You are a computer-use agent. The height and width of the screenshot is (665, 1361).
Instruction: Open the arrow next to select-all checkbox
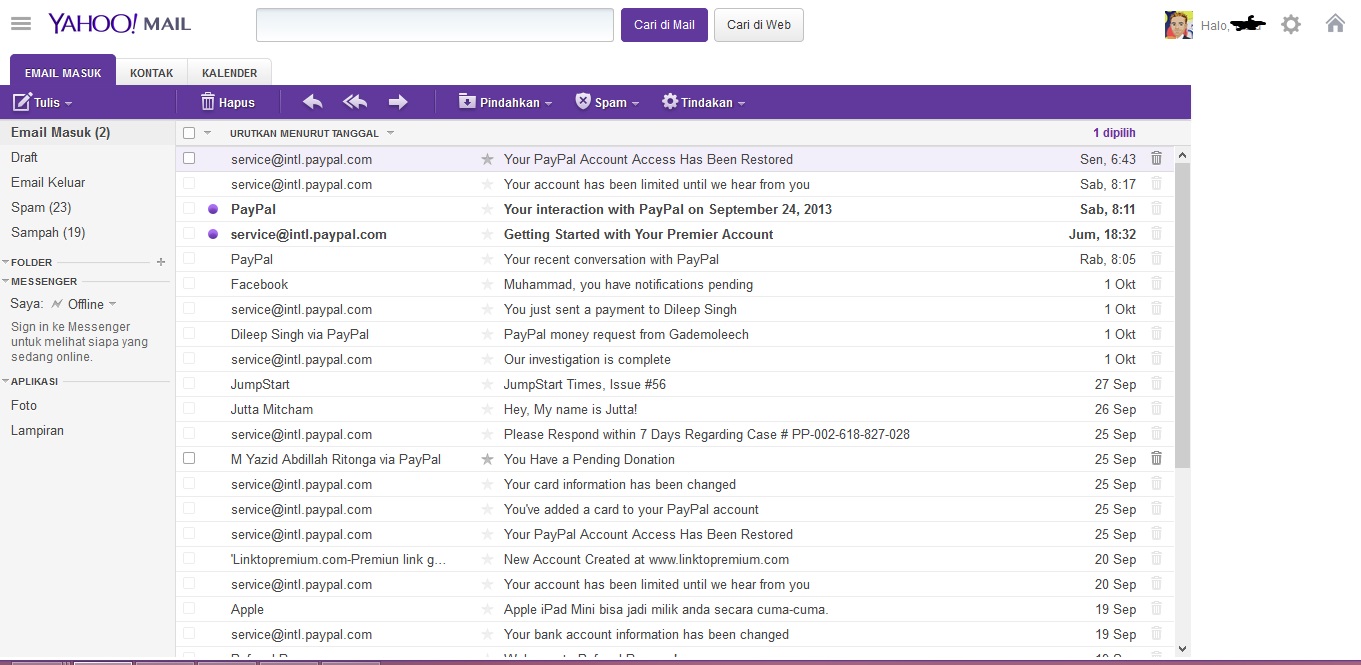(208, 133)
